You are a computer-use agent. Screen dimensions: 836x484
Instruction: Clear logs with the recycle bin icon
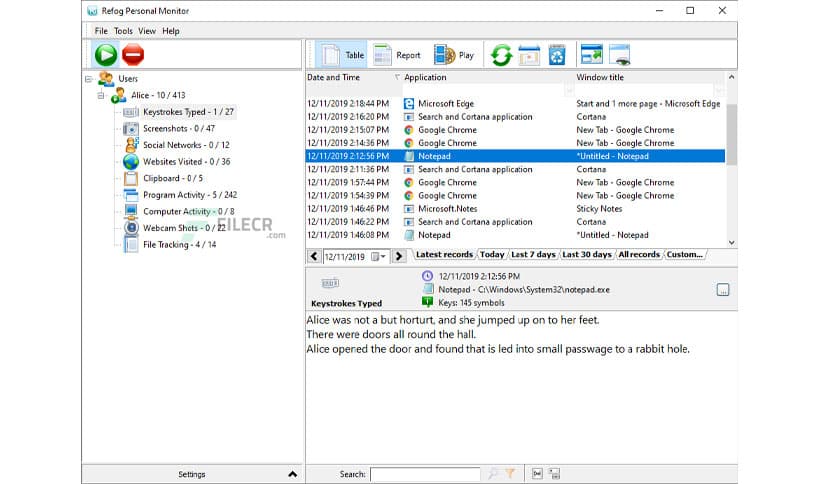(557, 55)
